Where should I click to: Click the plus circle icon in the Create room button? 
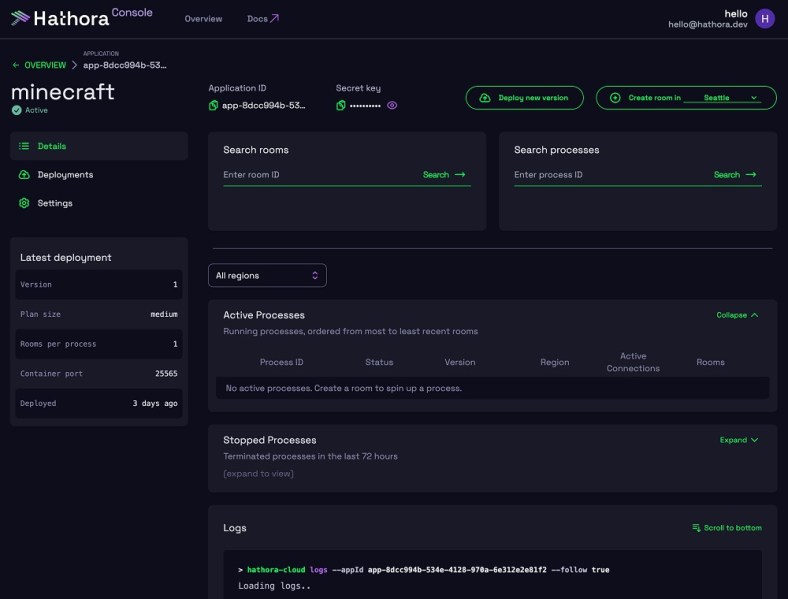(x=615, y=97)
